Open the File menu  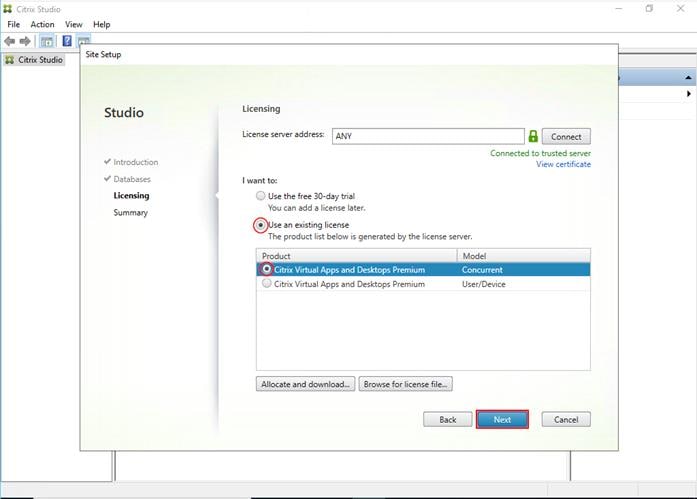click(x=13, y=24)
